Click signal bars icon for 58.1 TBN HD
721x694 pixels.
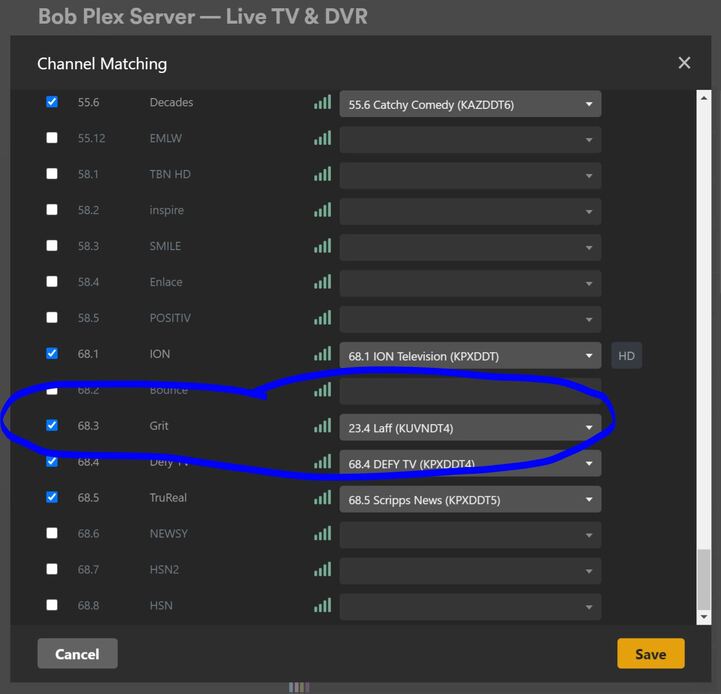point(322,174)
